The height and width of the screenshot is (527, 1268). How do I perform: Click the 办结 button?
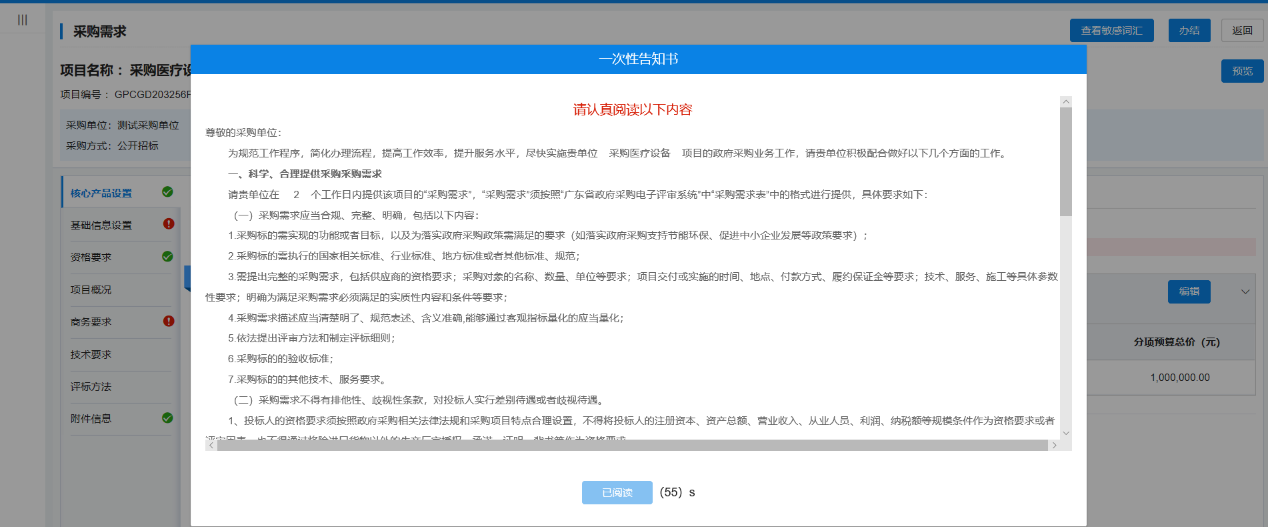tap(1189, 31)
